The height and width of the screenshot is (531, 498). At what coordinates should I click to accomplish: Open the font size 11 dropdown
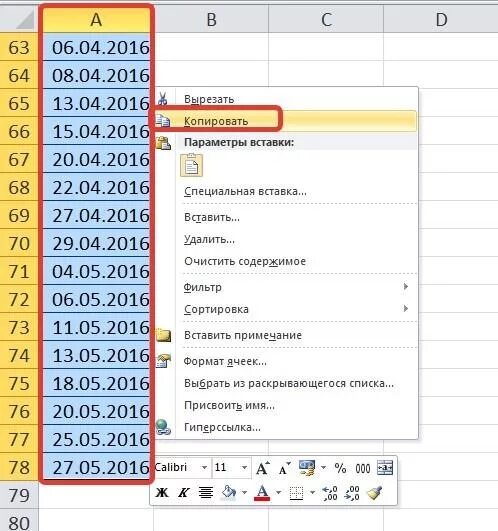tap(244, 468)
